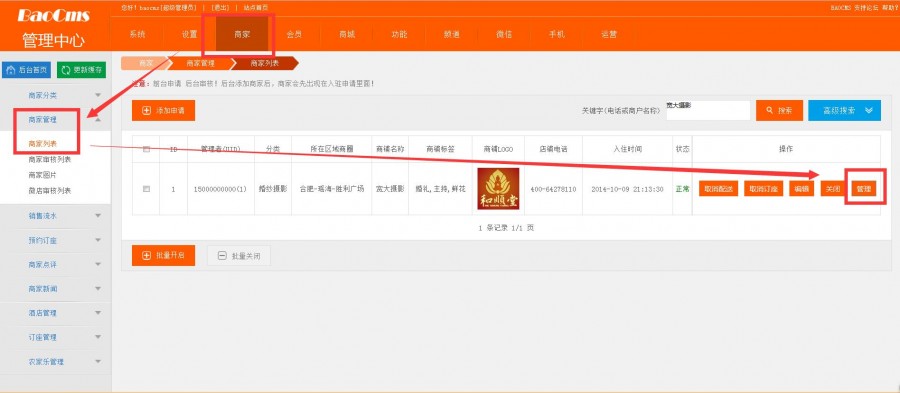This screenshot has width=900, height=393.
Task: Open the 微信 top navigation tab
Action: pos(504,34)
